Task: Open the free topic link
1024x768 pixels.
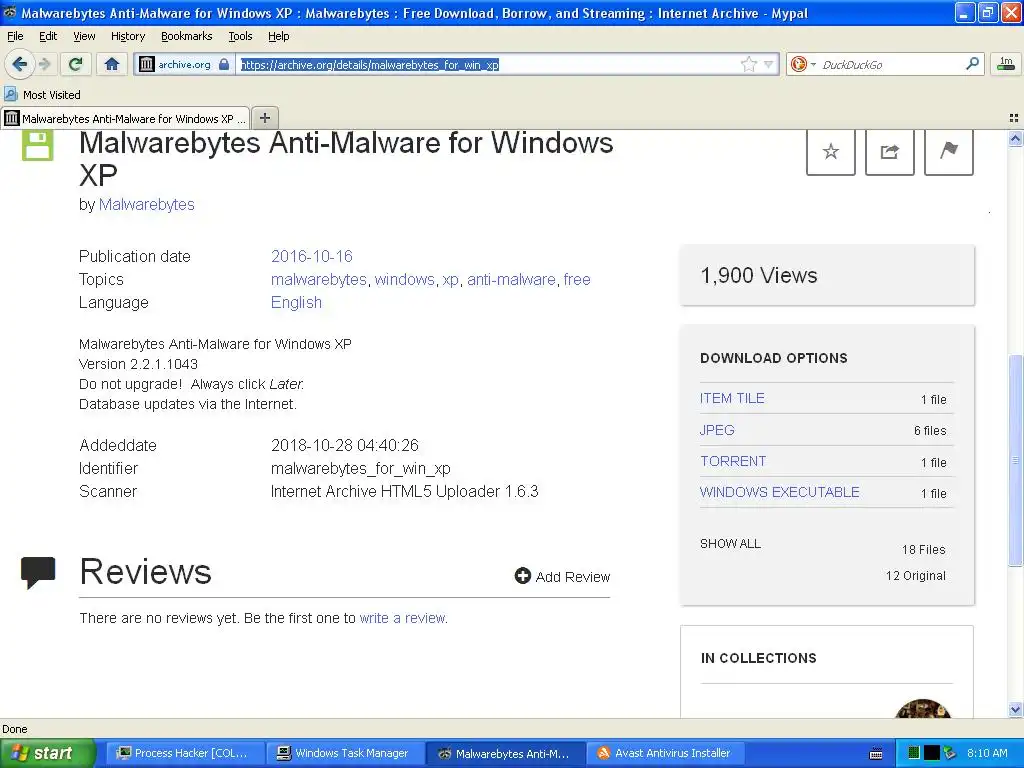Action: pyautogui.click(x=577, y=280)
